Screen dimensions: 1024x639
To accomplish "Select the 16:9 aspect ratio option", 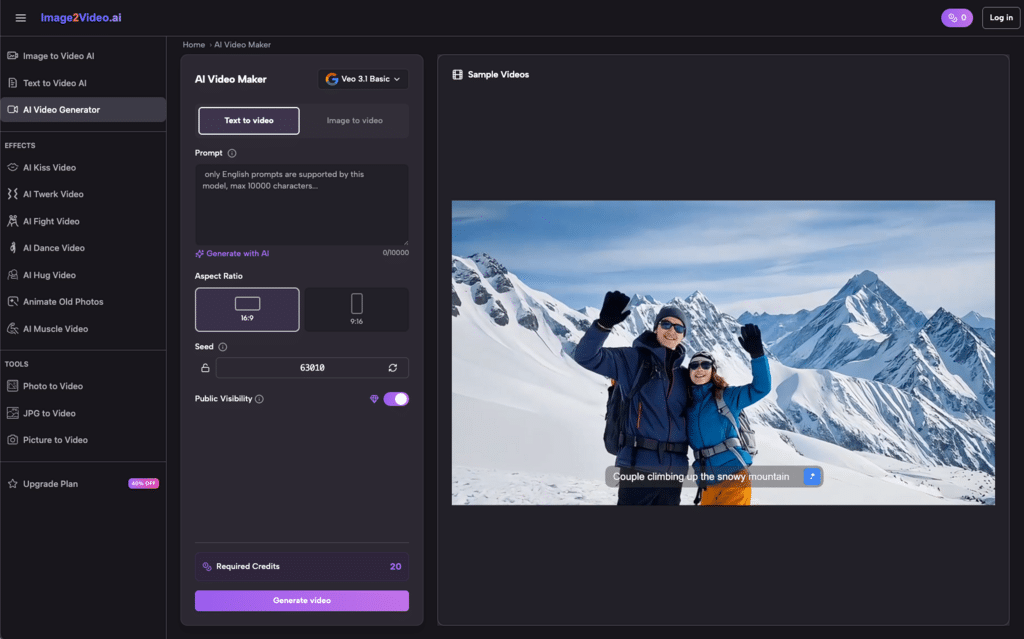I will pos(248,309).
